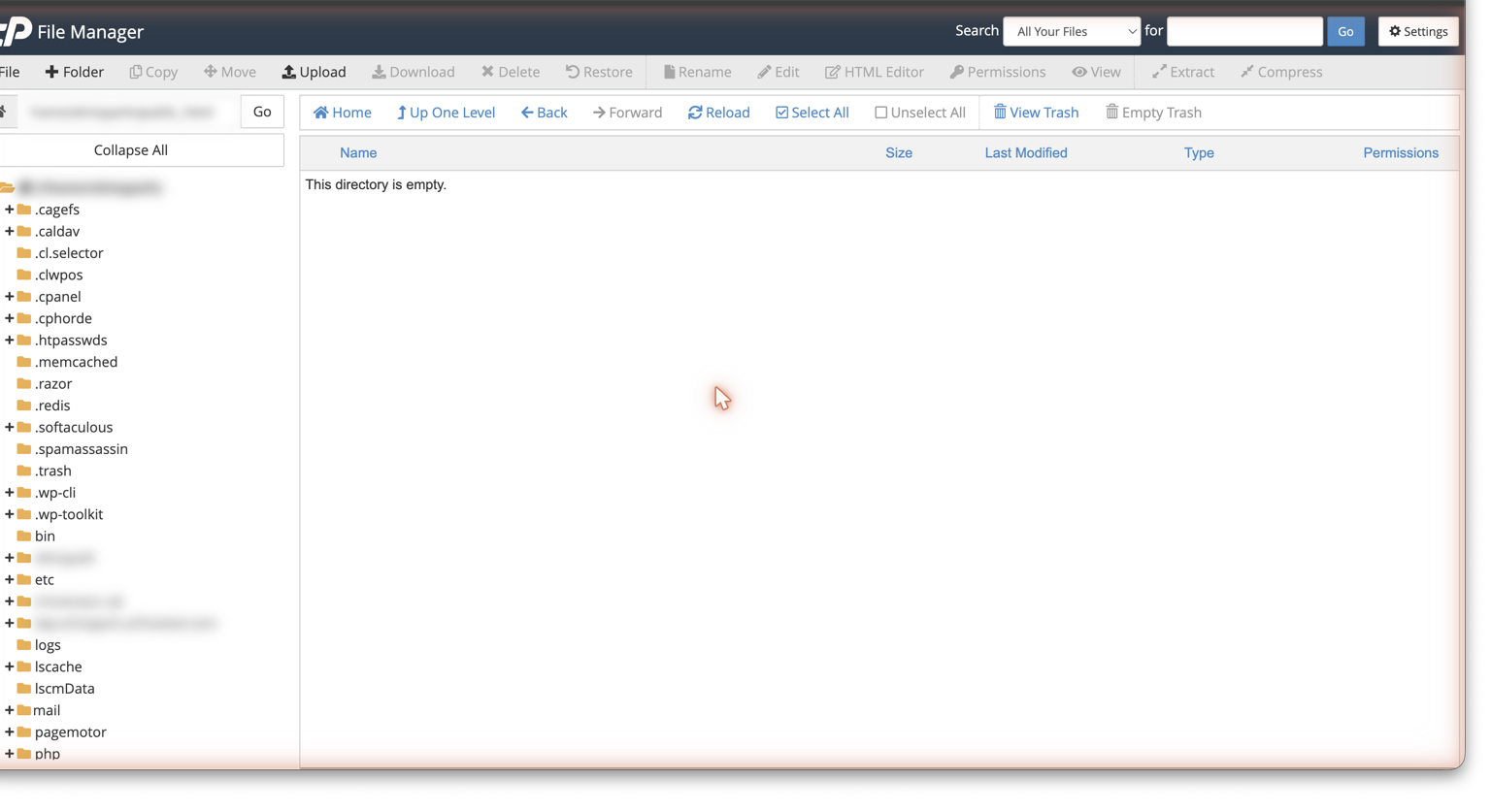The height and width of the screenshot is (812, 1491).
Task: Open the Permissions key button
Action: pyautogui.click(x=998, y=72)
